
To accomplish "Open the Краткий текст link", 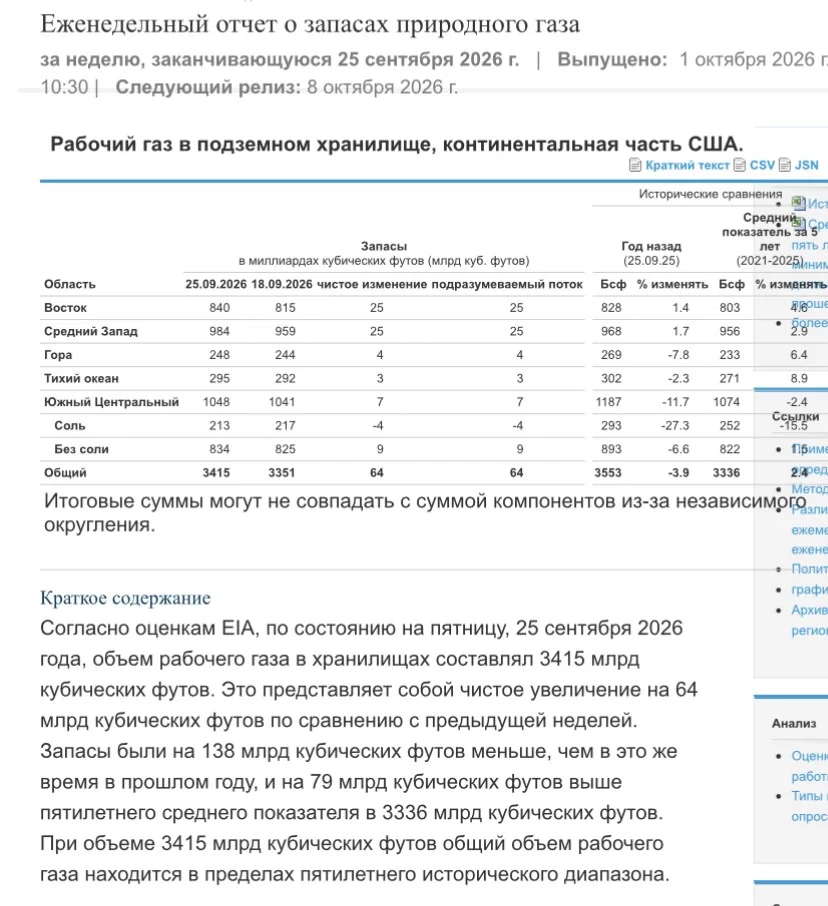I will click(687, 165).
